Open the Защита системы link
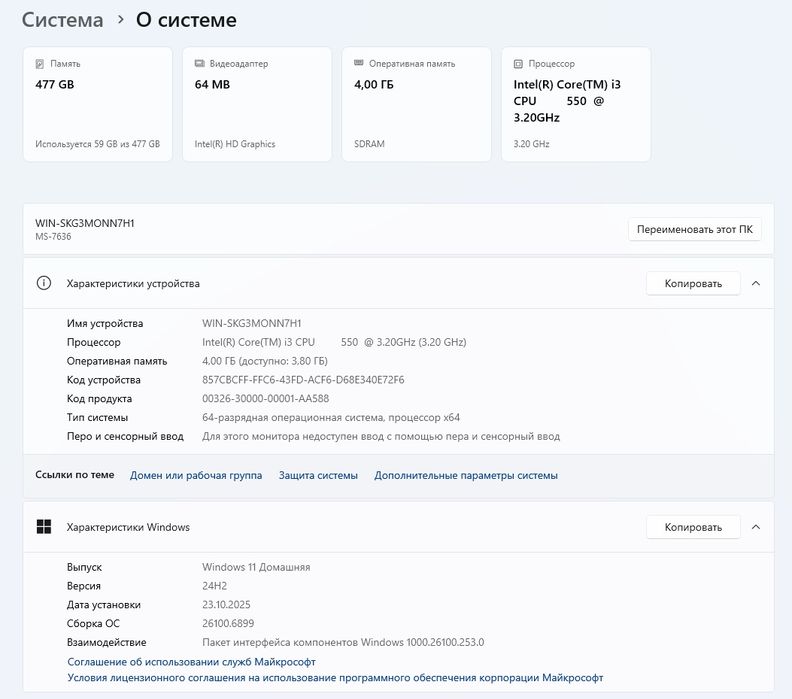792x699 pixels. click(x=318, y=476)
